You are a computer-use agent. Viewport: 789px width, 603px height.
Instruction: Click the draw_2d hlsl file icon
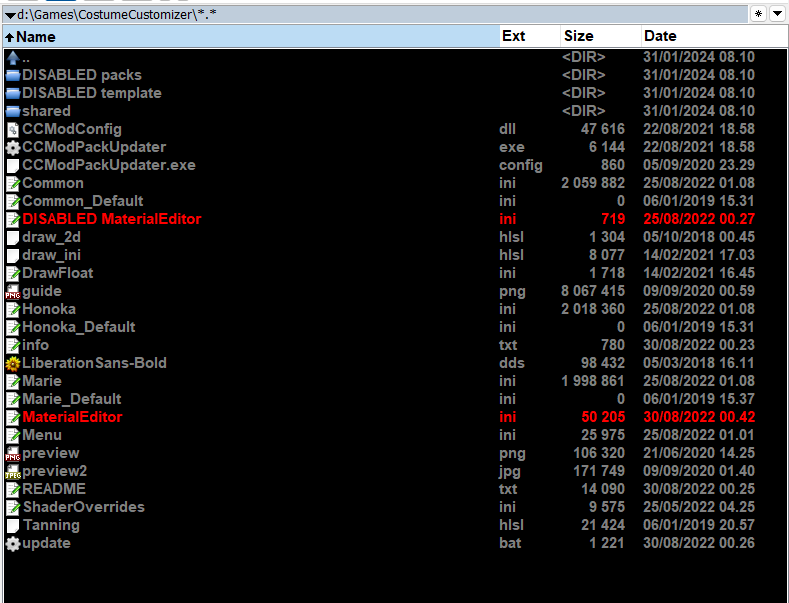coord(13,238)
